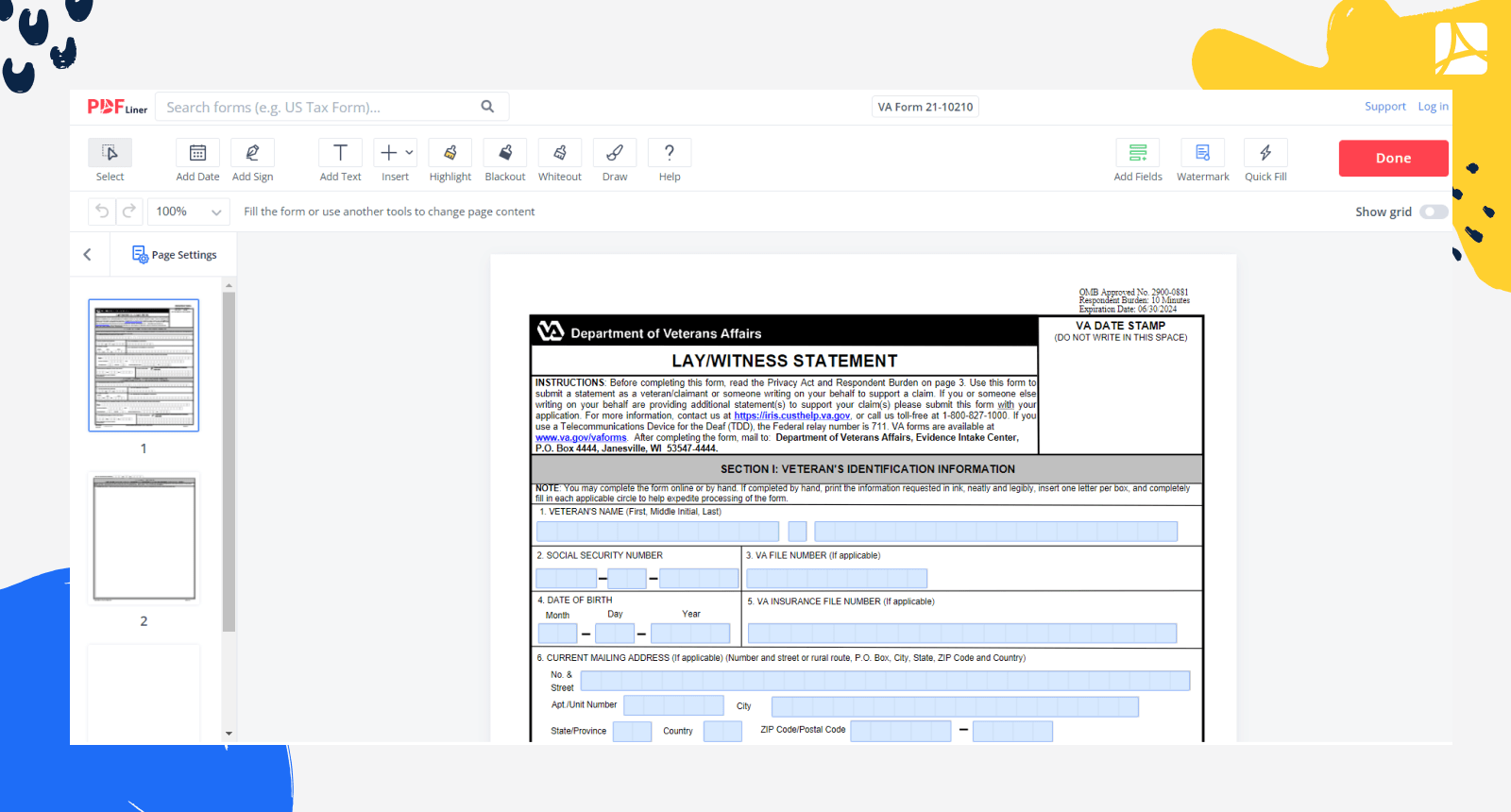This screenshot has height=812, width=1511.
Task: Open the Support link
Action: click(x=1384, y=107)
